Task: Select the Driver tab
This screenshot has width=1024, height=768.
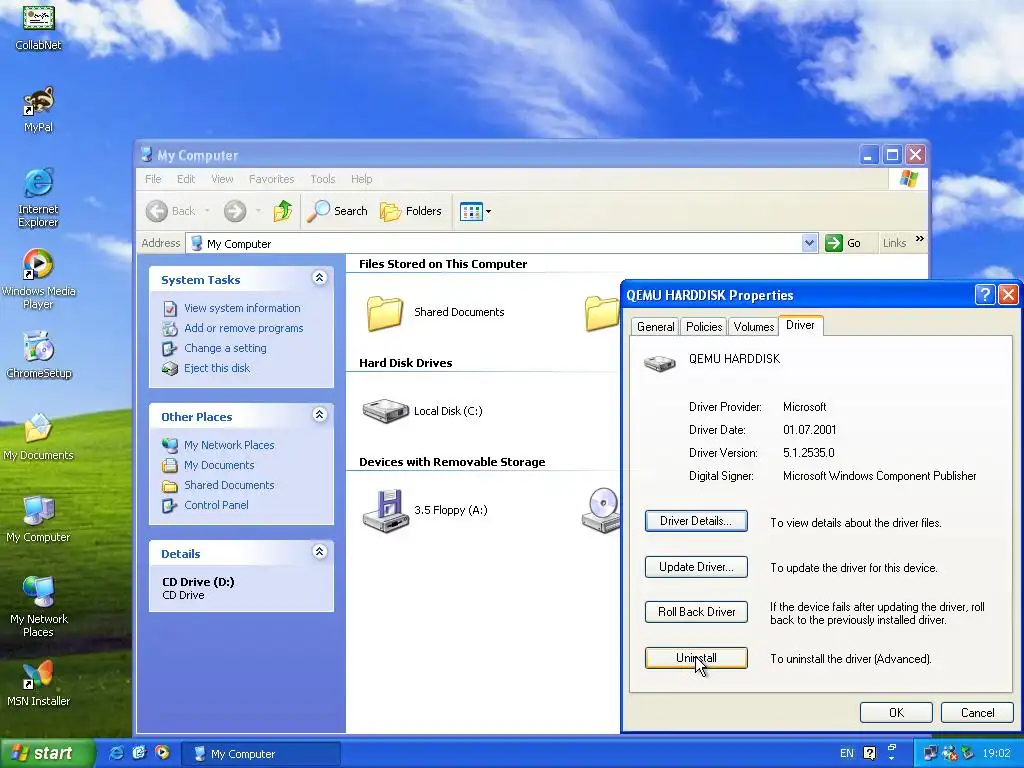Action: pos(801,325)
